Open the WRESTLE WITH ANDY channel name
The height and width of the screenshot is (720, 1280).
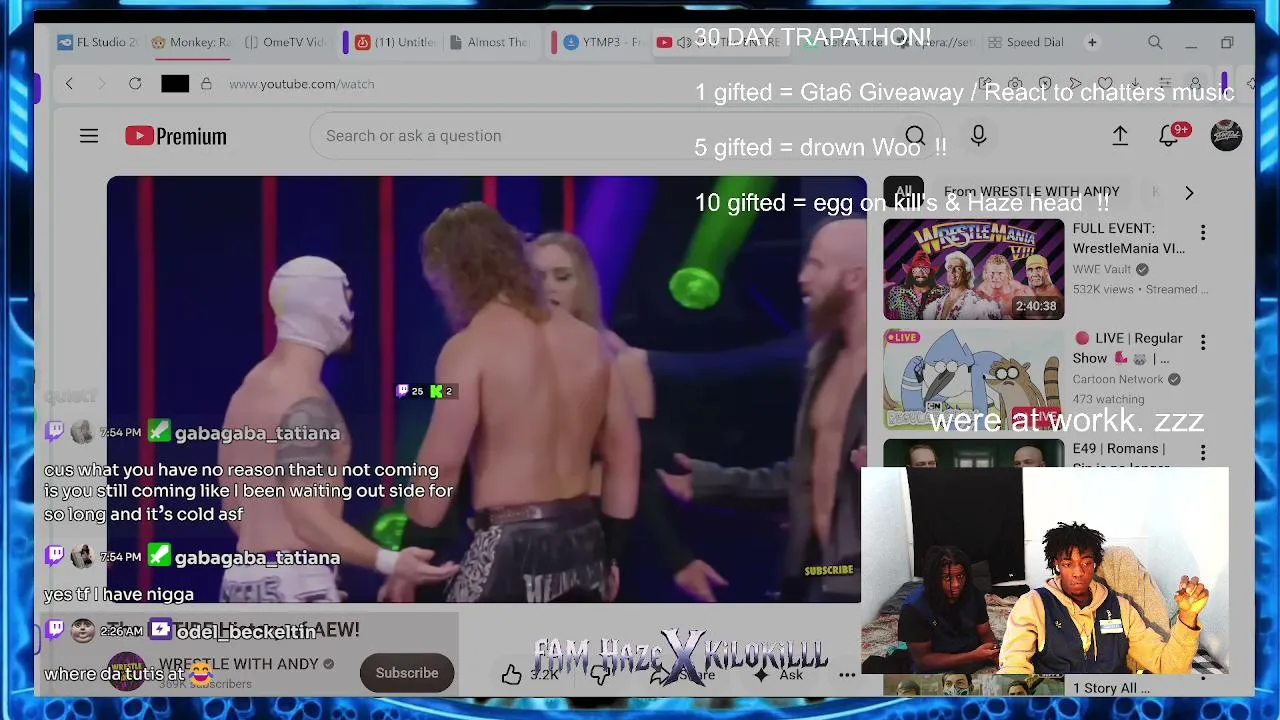[x=238, y=664]
